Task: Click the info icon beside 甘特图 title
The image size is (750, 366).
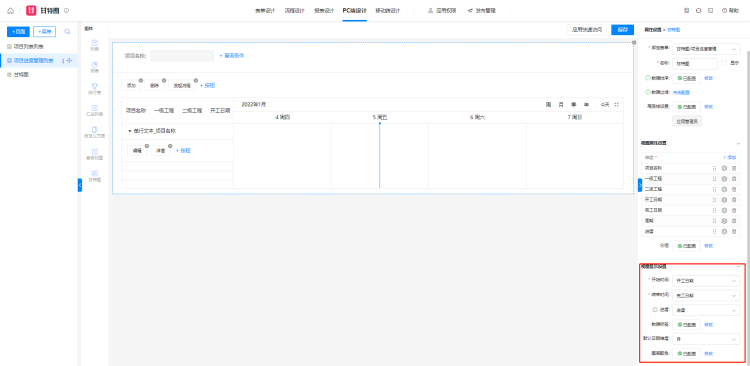Action: click(66, 11)
